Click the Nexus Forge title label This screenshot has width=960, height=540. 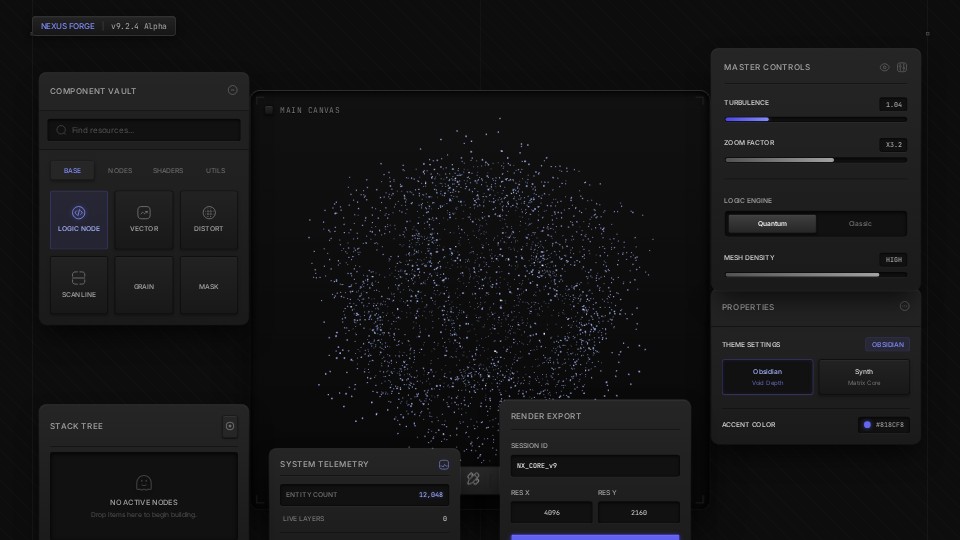(67, 26)
